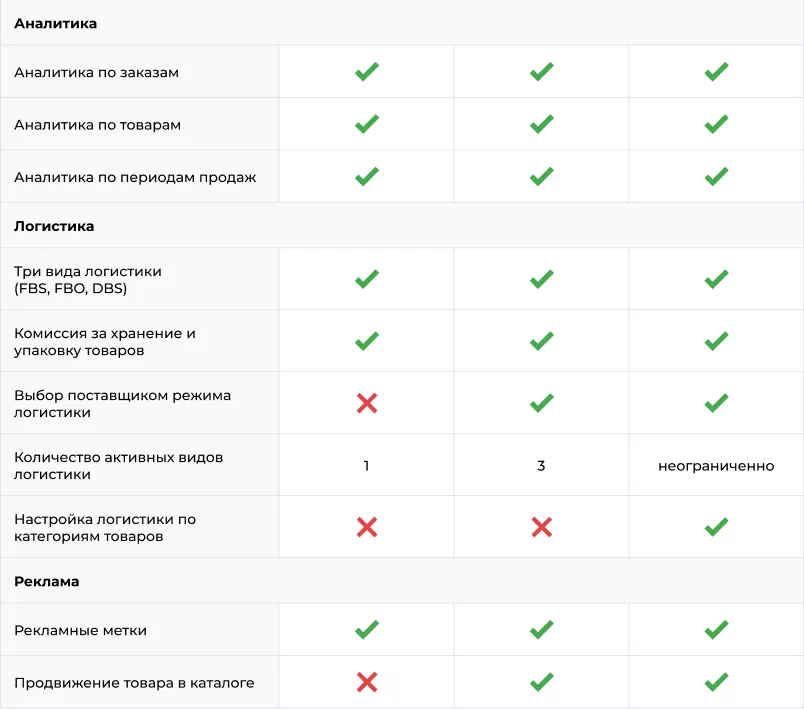Click middle-column checkmark for "Три вида логистики"
The width and height of the screenshot is (804, 709).
(x=541, y=279)
